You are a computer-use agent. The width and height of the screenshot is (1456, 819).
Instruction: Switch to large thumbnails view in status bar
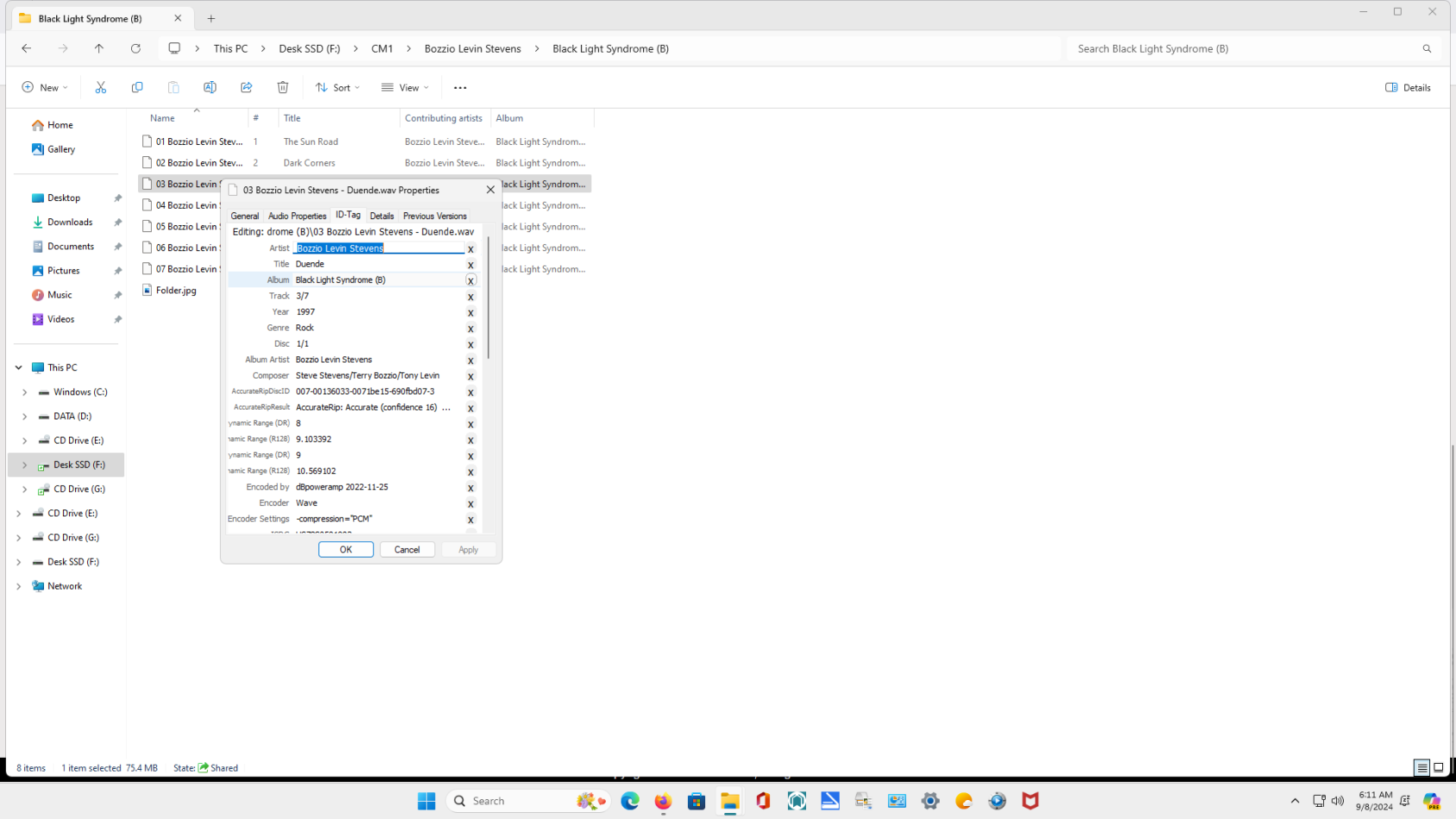(x=1438, y=767)
